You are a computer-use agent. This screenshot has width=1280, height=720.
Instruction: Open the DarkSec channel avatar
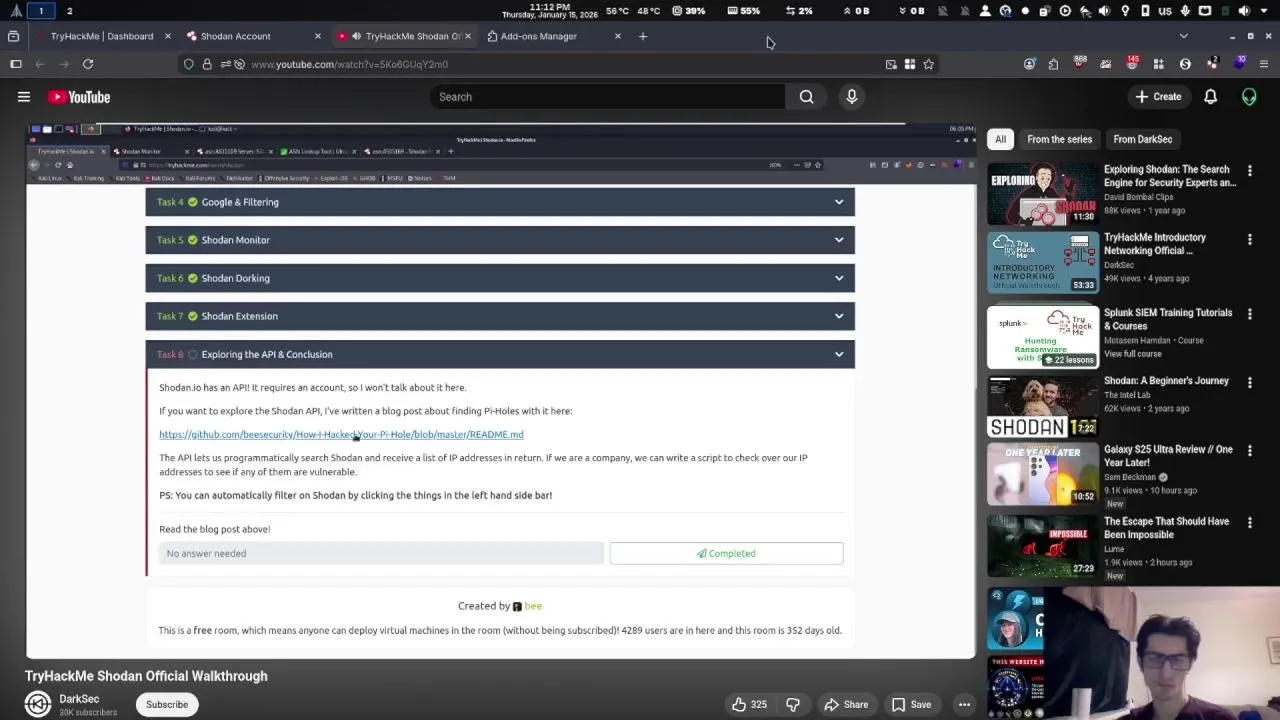tap(38, 704)
